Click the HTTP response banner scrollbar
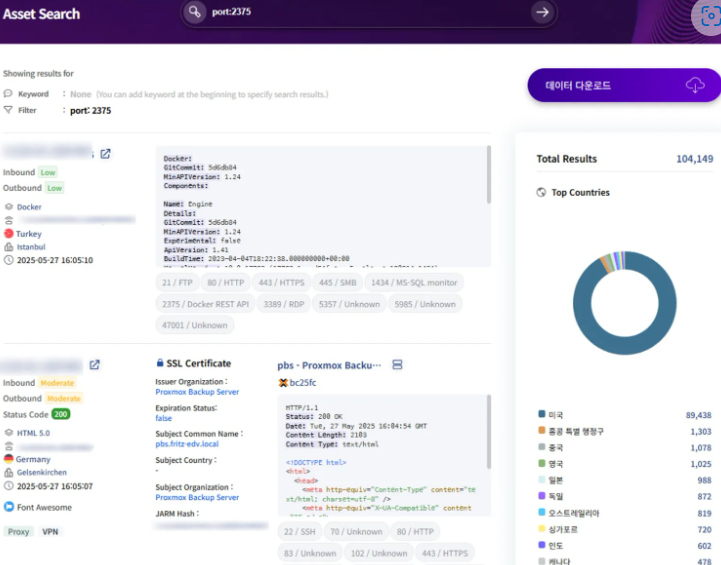 click(x=489, y=432)
